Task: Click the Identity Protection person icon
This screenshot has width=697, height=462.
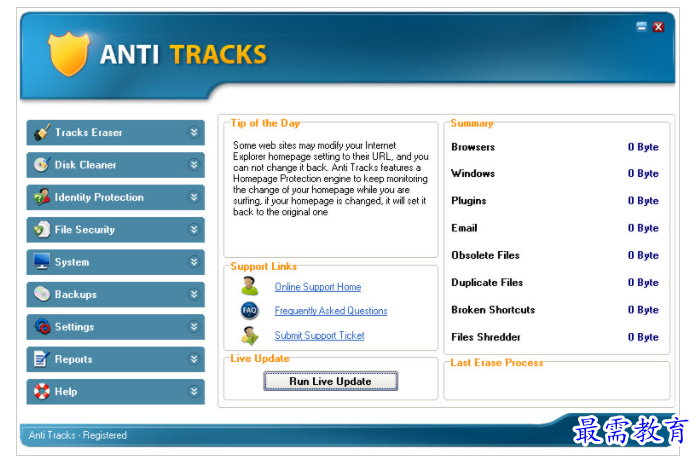Action: [42, 197]
